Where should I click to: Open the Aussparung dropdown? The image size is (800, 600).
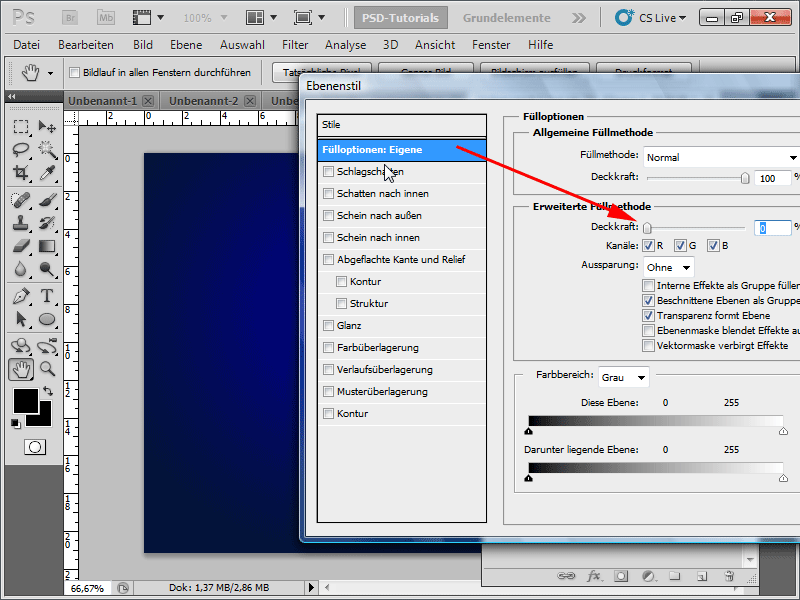coord(668,267)
